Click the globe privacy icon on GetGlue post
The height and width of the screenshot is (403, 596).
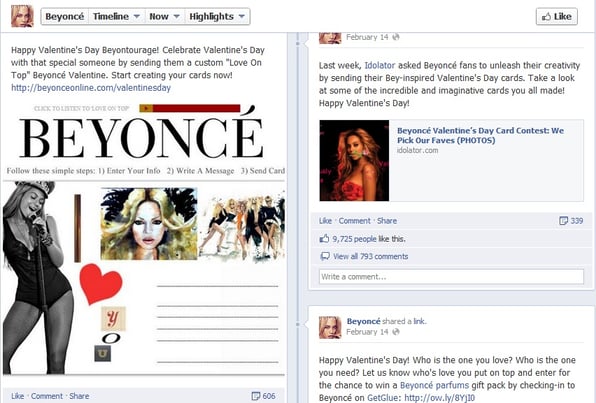point(396,332)
